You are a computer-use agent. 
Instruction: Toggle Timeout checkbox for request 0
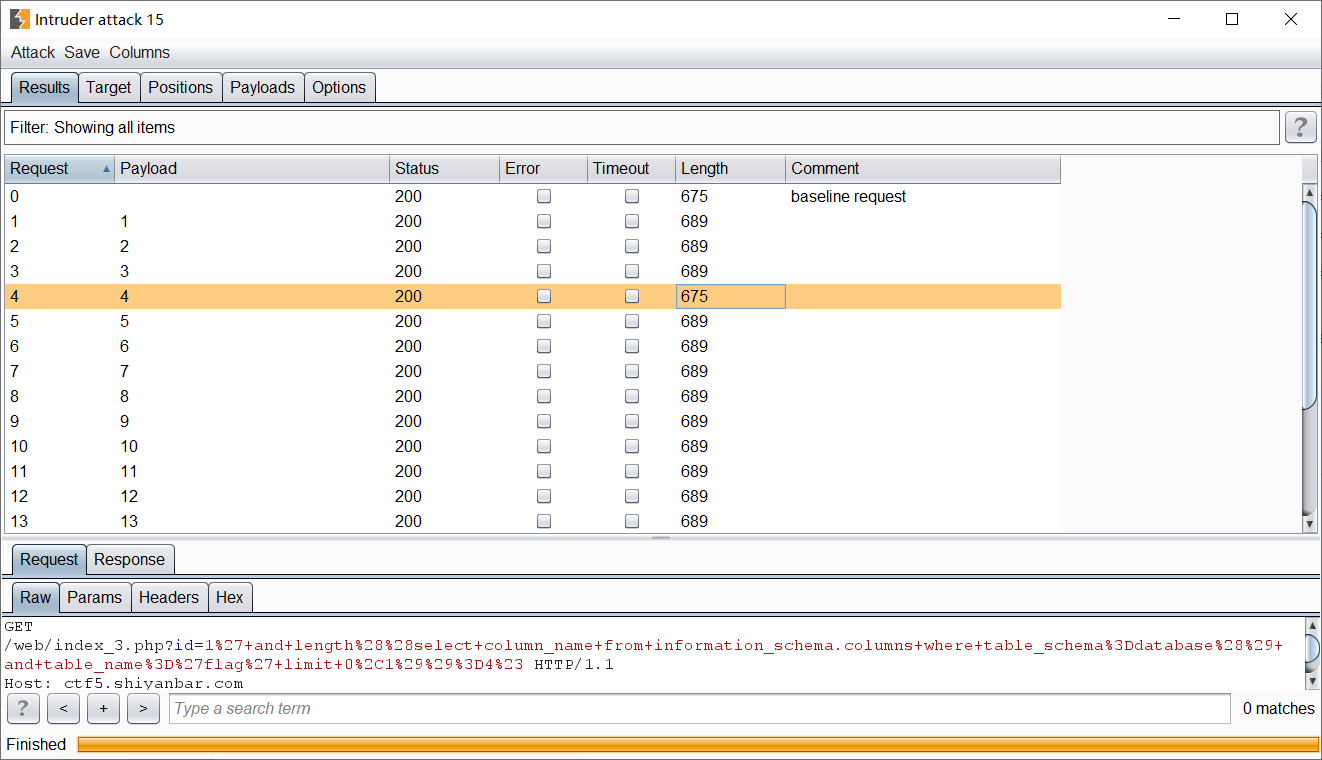(632, 197)
